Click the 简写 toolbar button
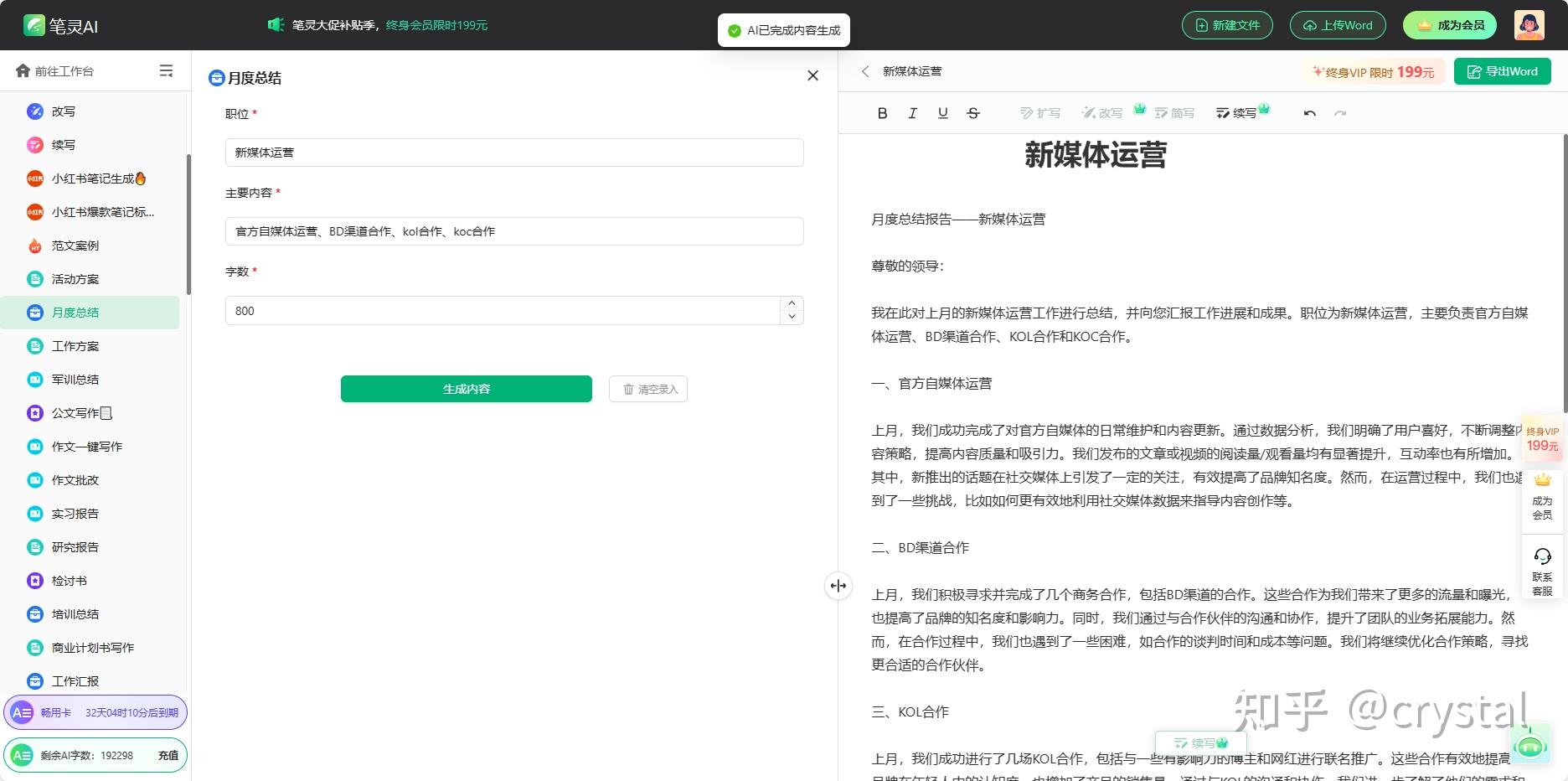Viewport: 1568px width, 781px height. pyautogui.click(x=1174, y=113)
